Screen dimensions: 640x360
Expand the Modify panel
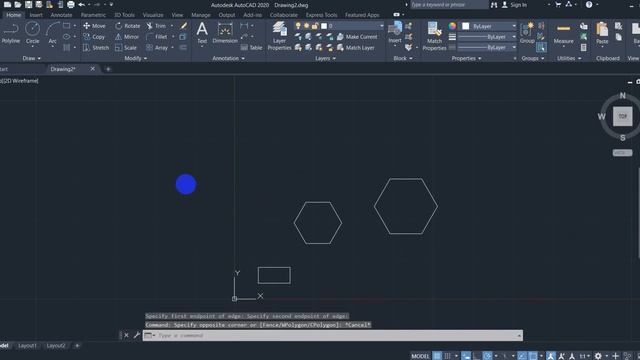click(x=136, y=58)
